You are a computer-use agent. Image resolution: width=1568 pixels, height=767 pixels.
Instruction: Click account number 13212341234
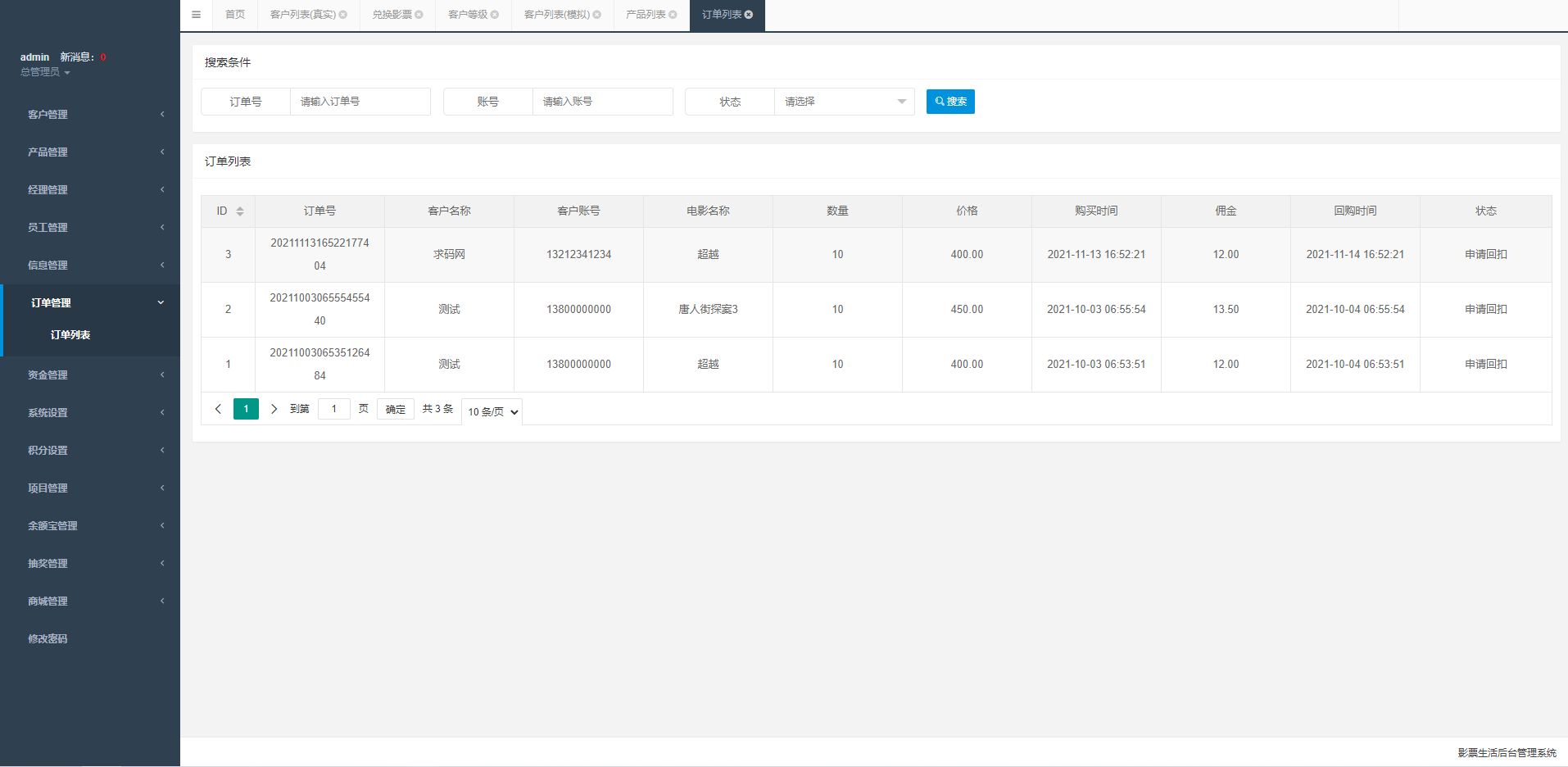point(578,255)
